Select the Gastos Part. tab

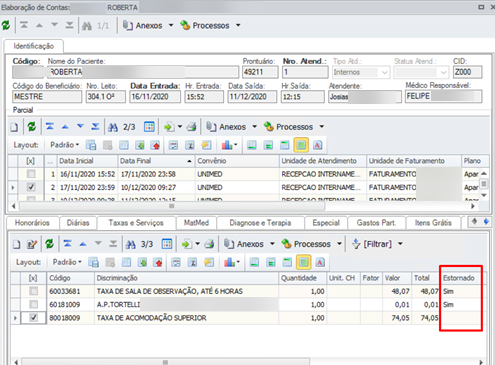(376, 223)
